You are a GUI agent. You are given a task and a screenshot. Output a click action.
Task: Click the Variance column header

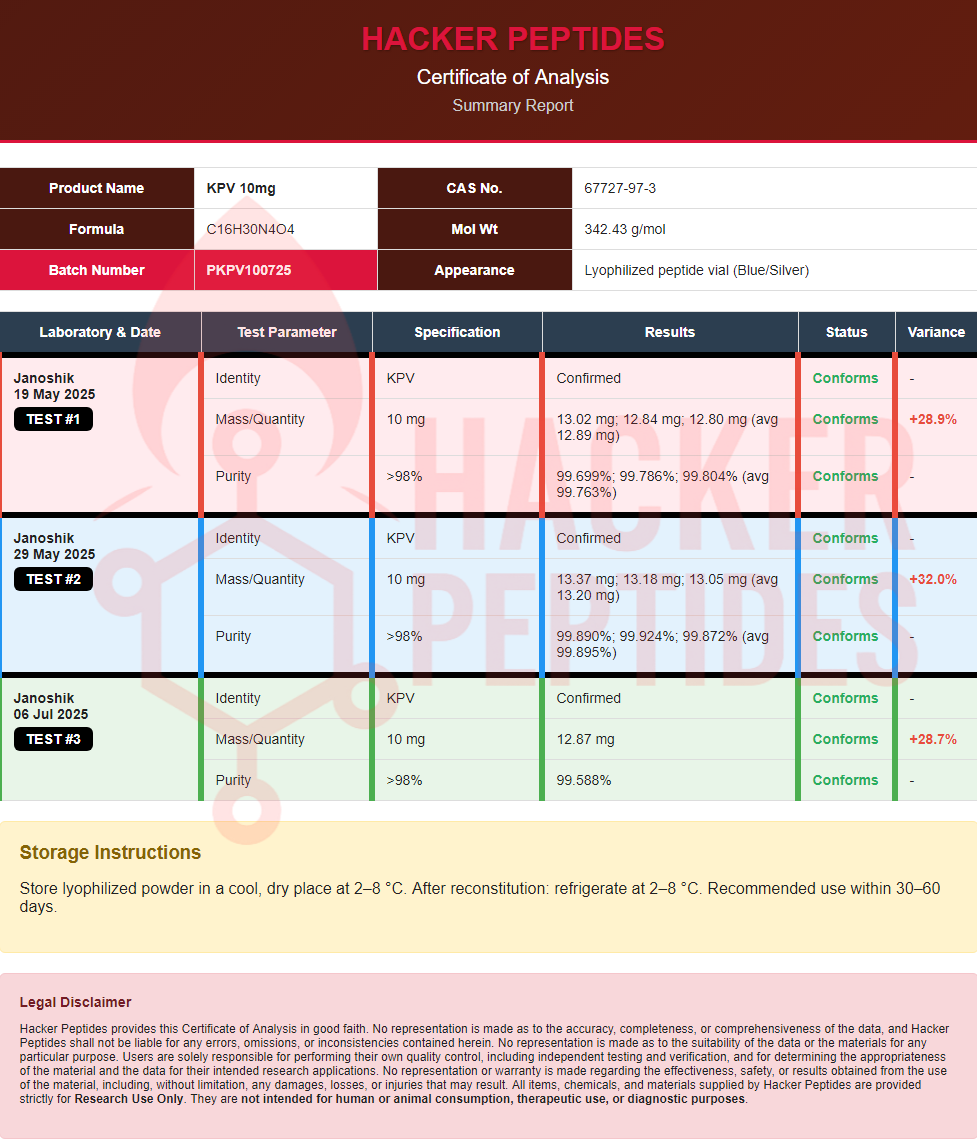(x=936, y=332)
